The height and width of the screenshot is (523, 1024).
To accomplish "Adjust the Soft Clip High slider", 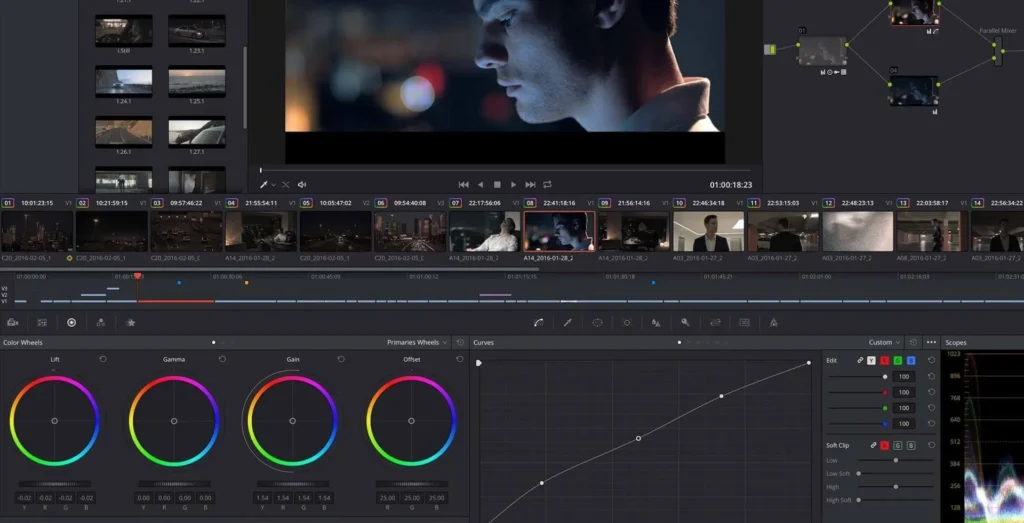I will [x=896, y=486].
